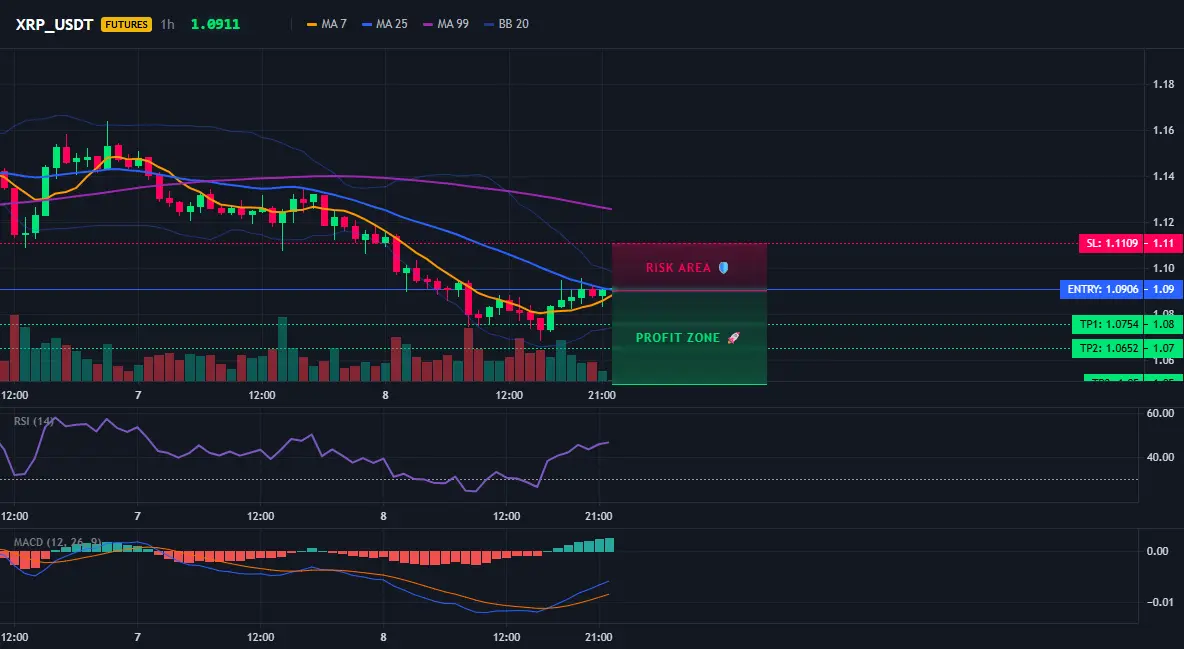Click the RSI (14) indicator label
1184x649 pixels.
pyautogui.click(x=34, y=421)
